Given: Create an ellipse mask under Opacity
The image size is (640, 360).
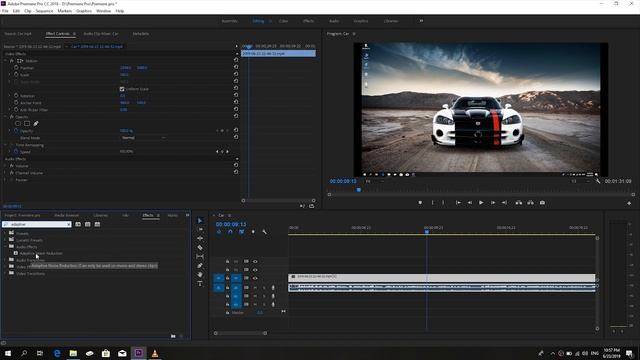Looking at the screenshot, I should point(18,123).
